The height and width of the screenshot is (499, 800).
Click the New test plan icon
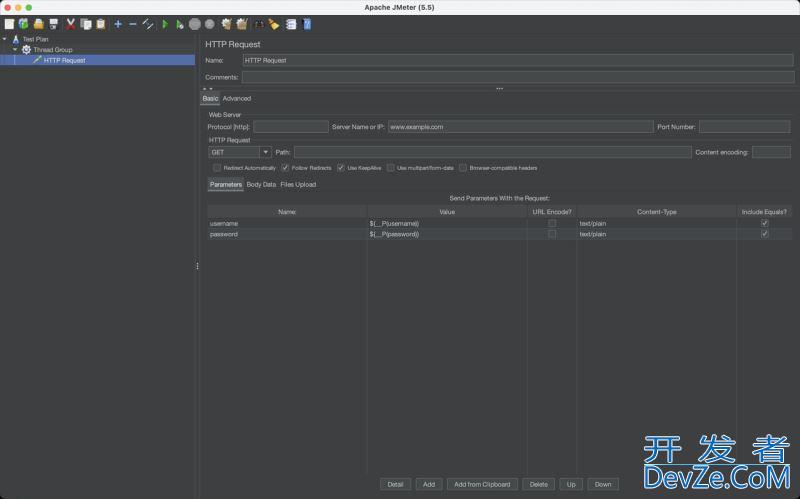[x=9, y=24]
